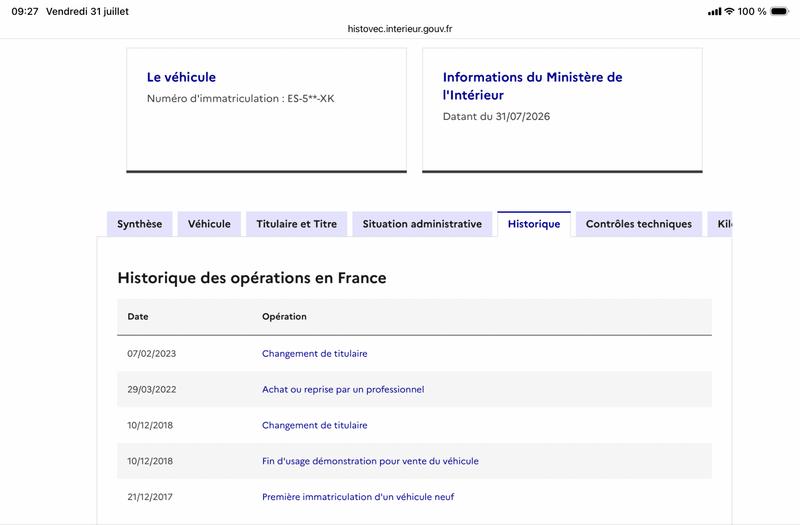Tap the battery icon in status bar
The image size is (800, 525).
coord(780,11)
